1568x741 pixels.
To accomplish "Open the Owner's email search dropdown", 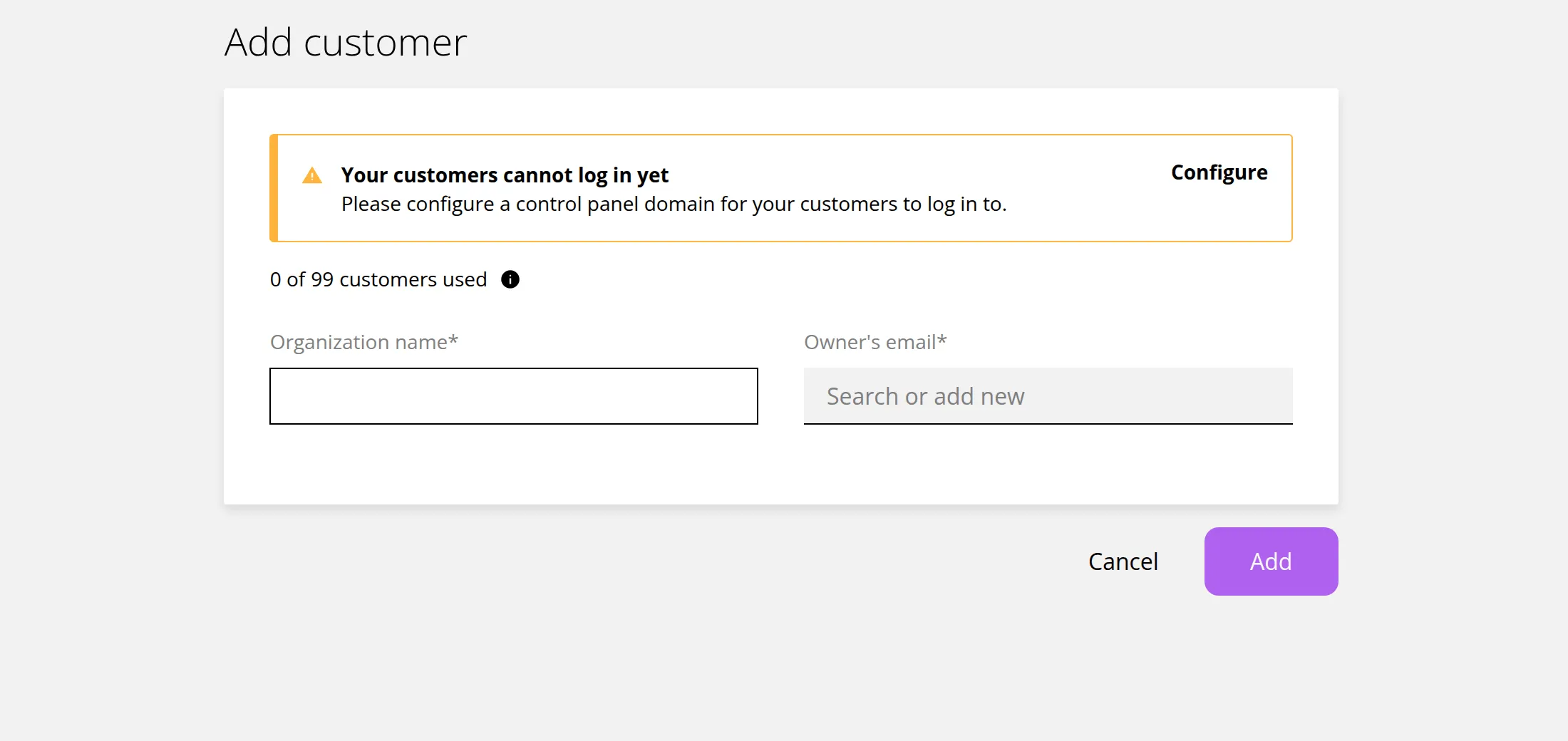I will pyautogui.click(x=1048, y=396).
